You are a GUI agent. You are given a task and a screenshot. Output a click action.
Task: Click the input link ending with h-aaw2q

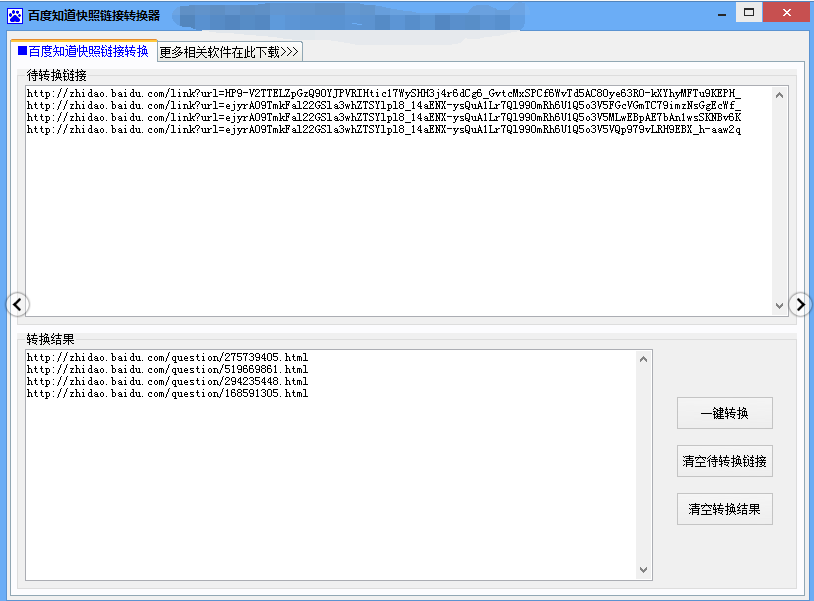(x=384, y=129)
